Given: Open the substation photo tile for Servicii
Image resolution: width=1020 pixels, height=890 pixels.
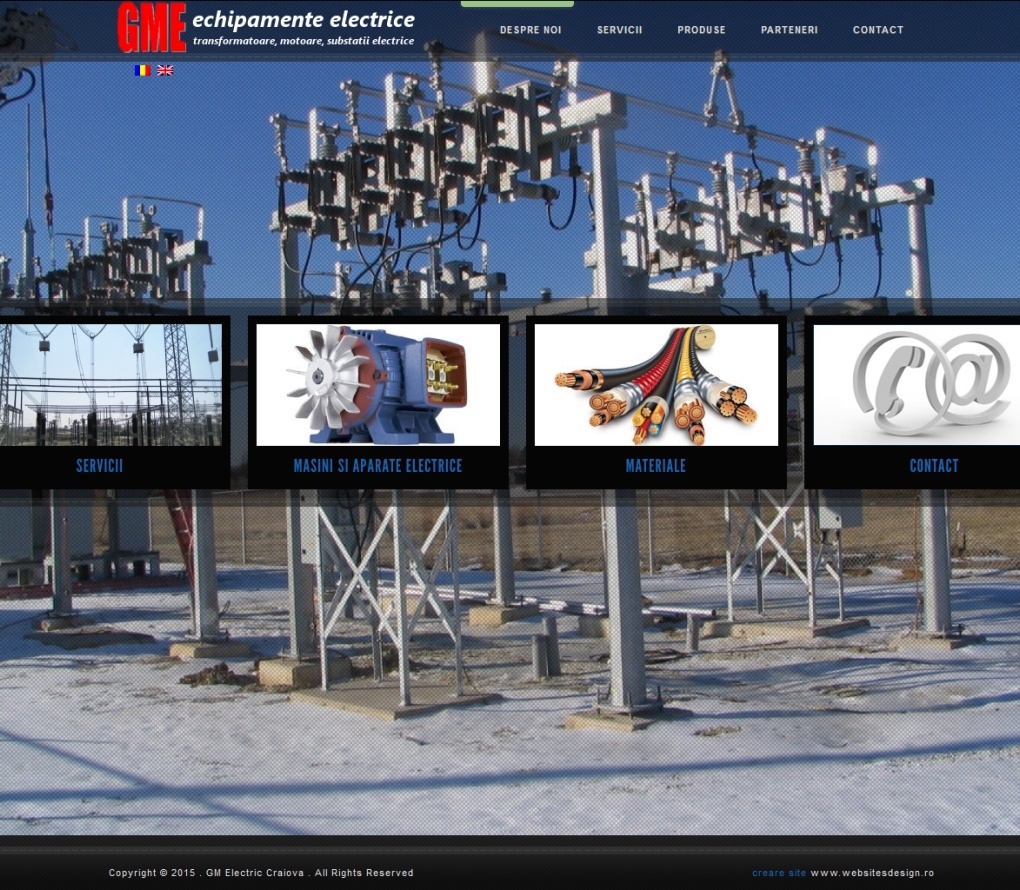Looking at the screenshot, I should [108, 384].
